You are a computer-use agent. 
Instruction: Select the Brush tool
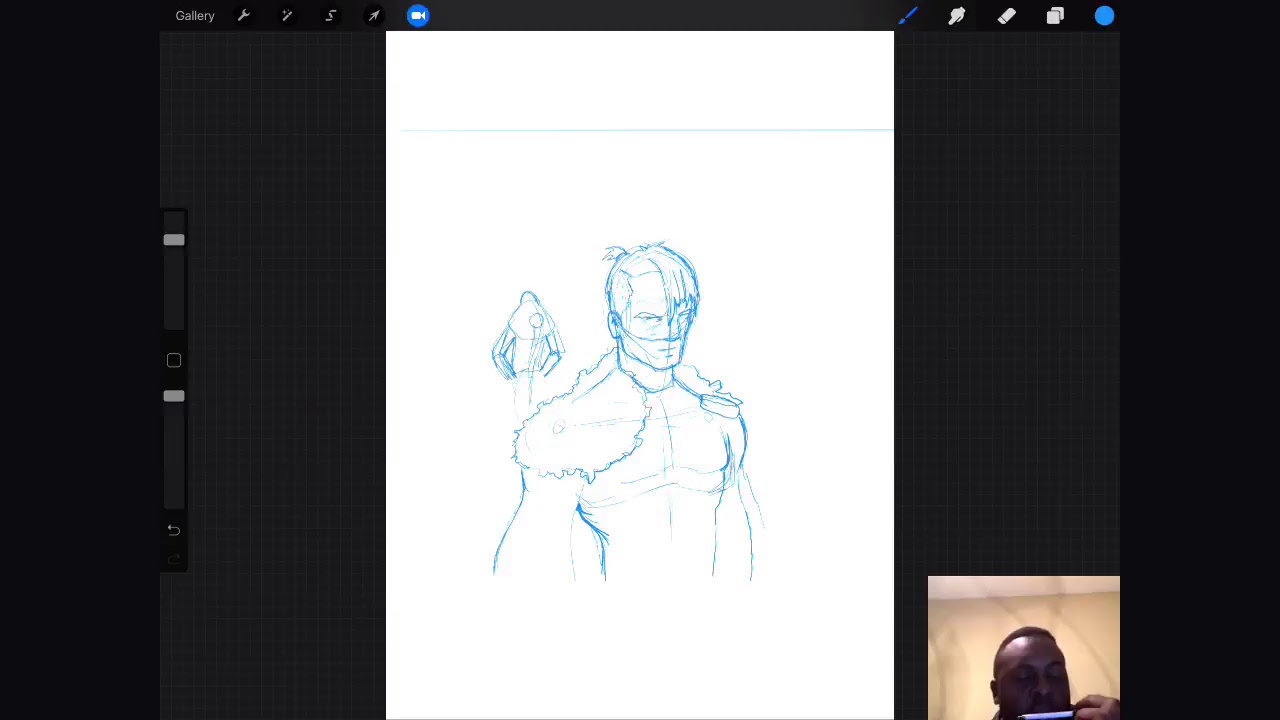pyautogui.click(x=908, y=16)
